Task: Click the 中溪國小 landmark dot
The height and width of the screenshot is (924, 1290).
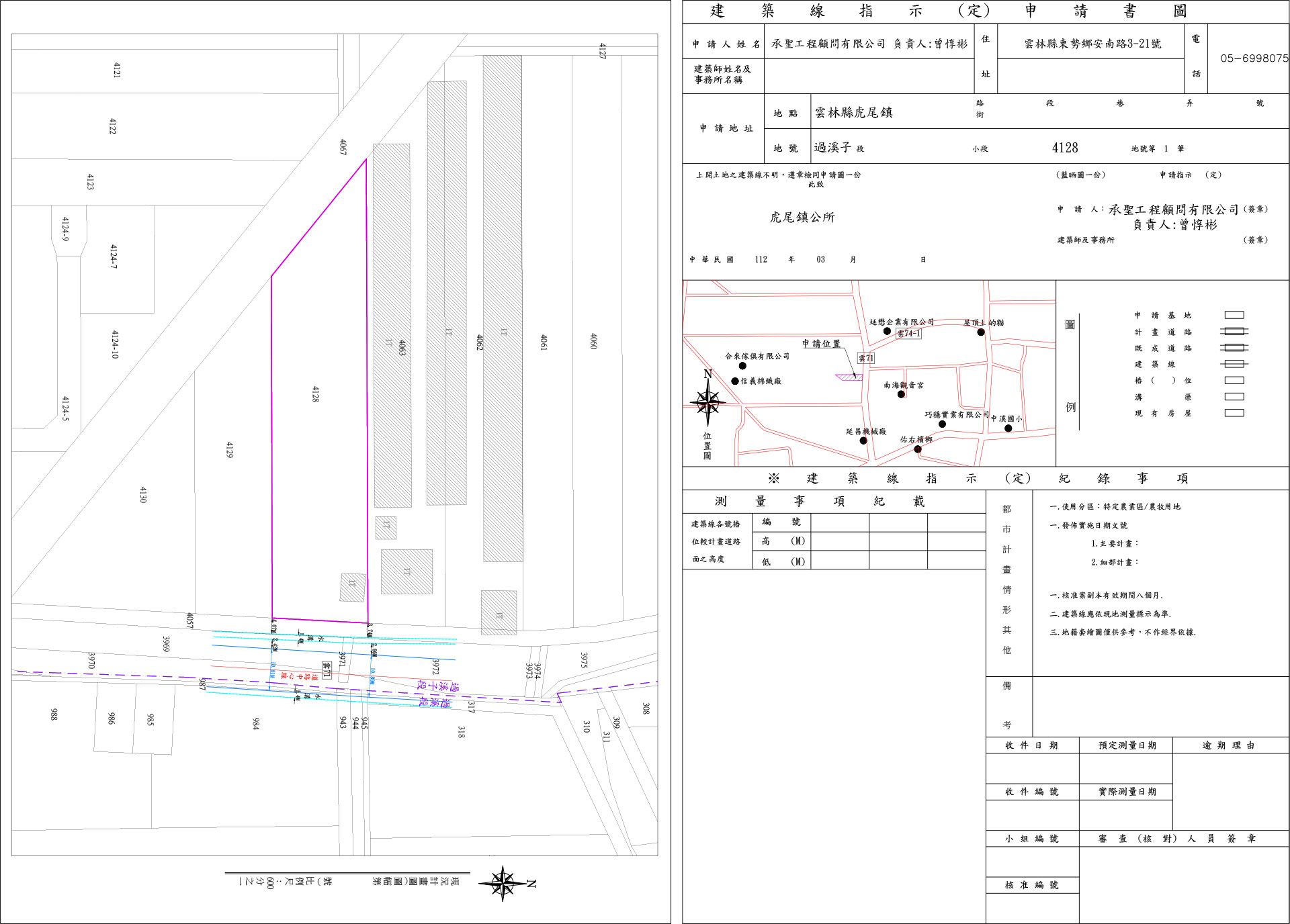Action: coord(1008,428)
